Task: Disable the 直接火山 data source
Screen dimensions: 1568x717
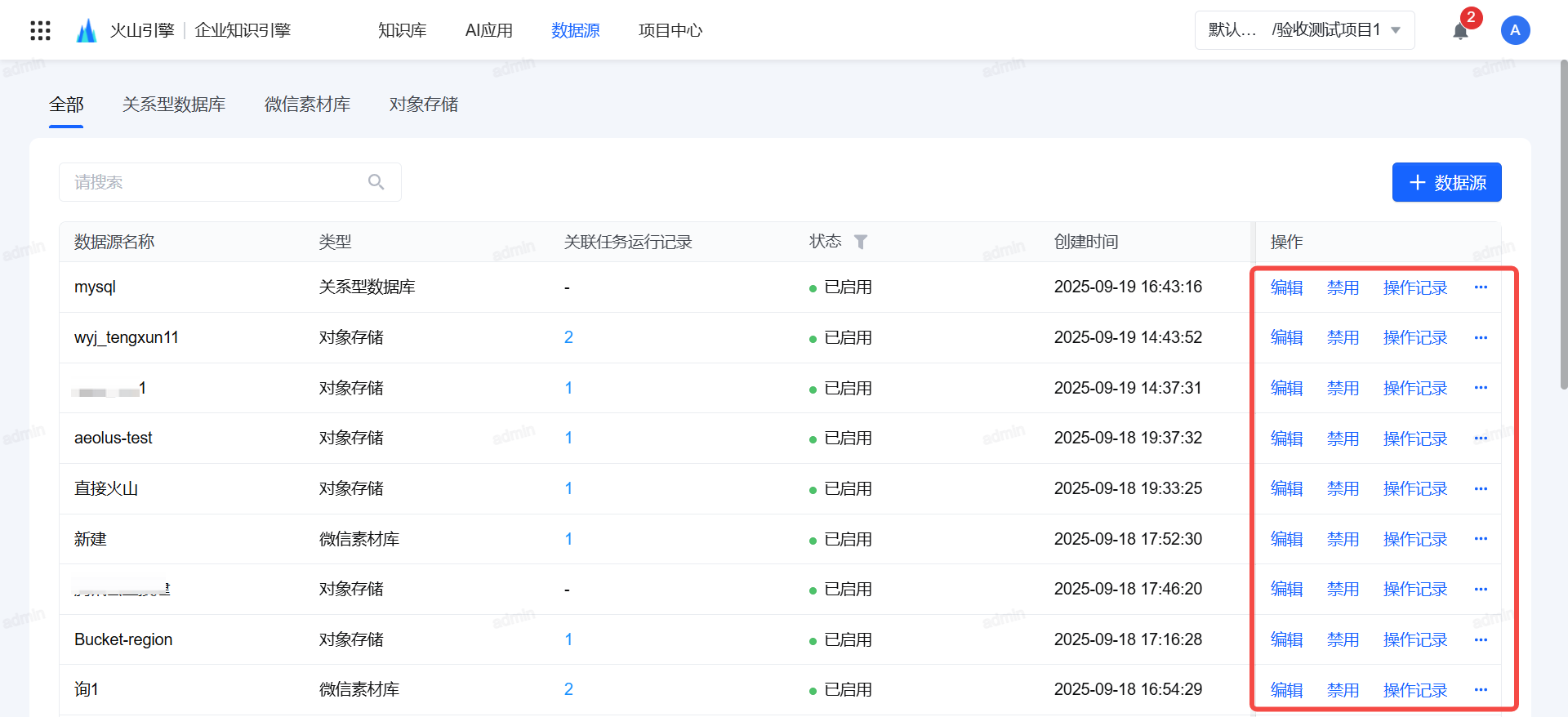Action: pos(1343,489)
